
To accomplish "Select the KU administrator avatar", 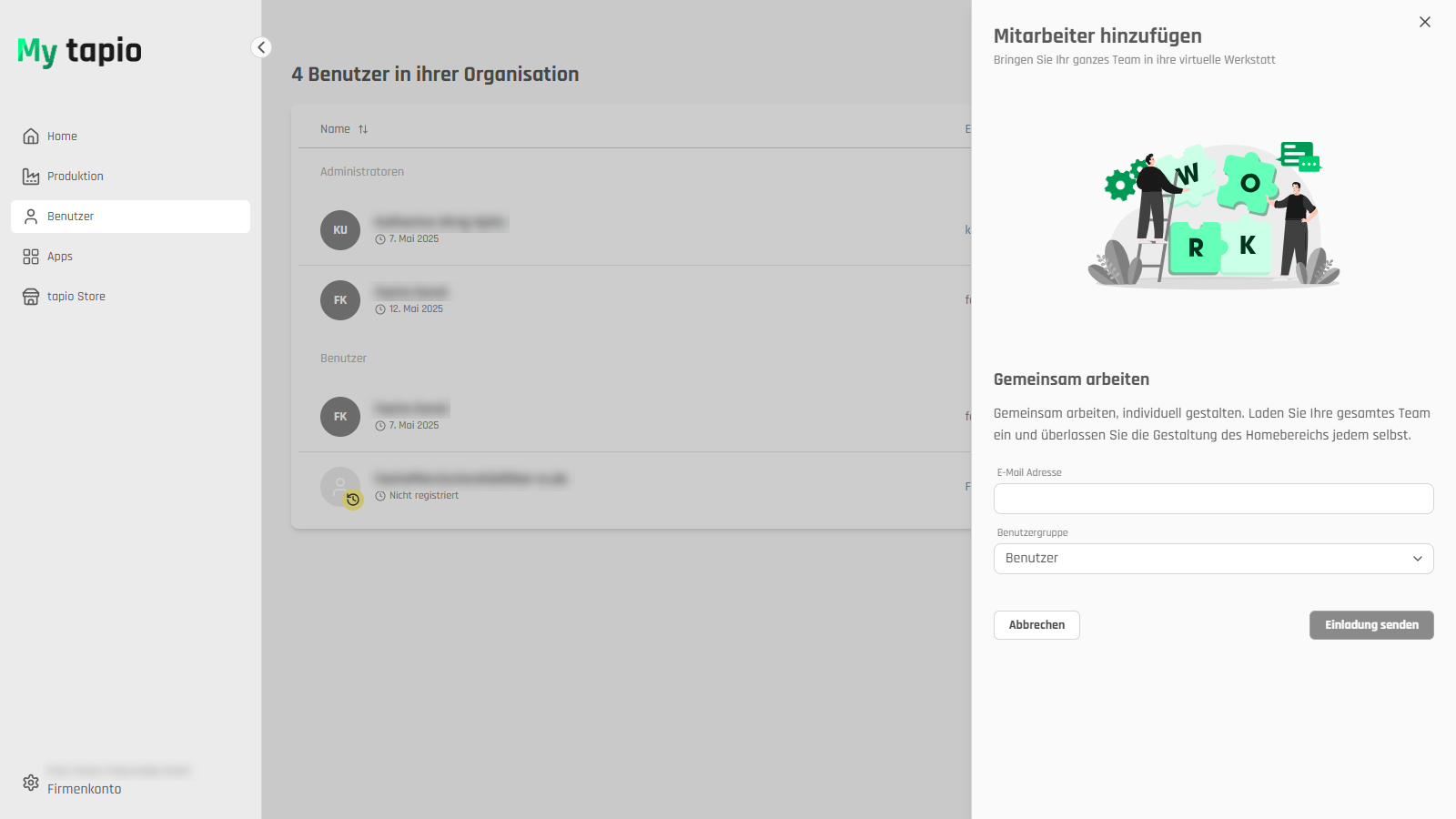I will tap(340, 230).
